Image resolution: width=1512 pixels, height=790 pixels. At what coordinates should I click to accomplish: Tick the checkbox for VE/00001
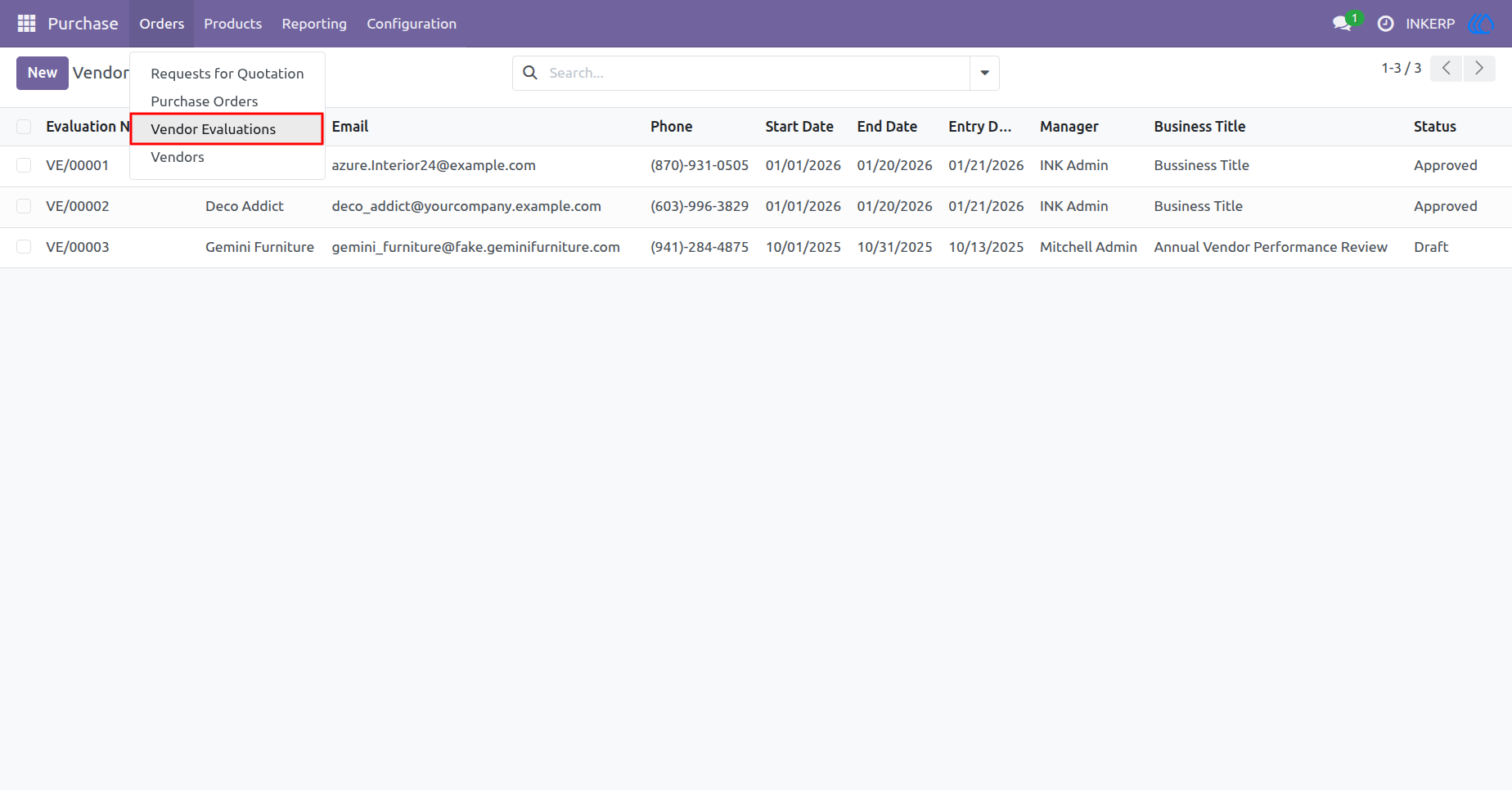tap(24, 165)
